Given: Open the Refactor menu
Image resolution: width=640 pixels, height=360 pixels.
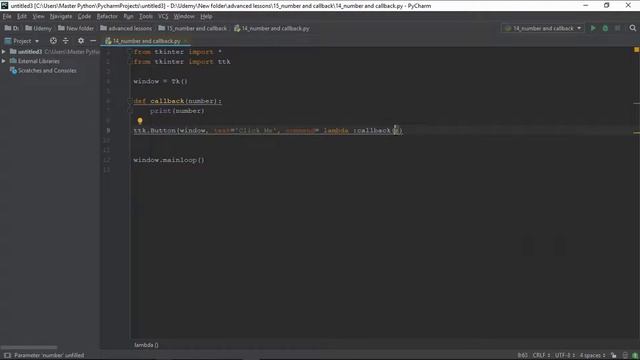Looking at the screenshot, I should tap(107, 16).
